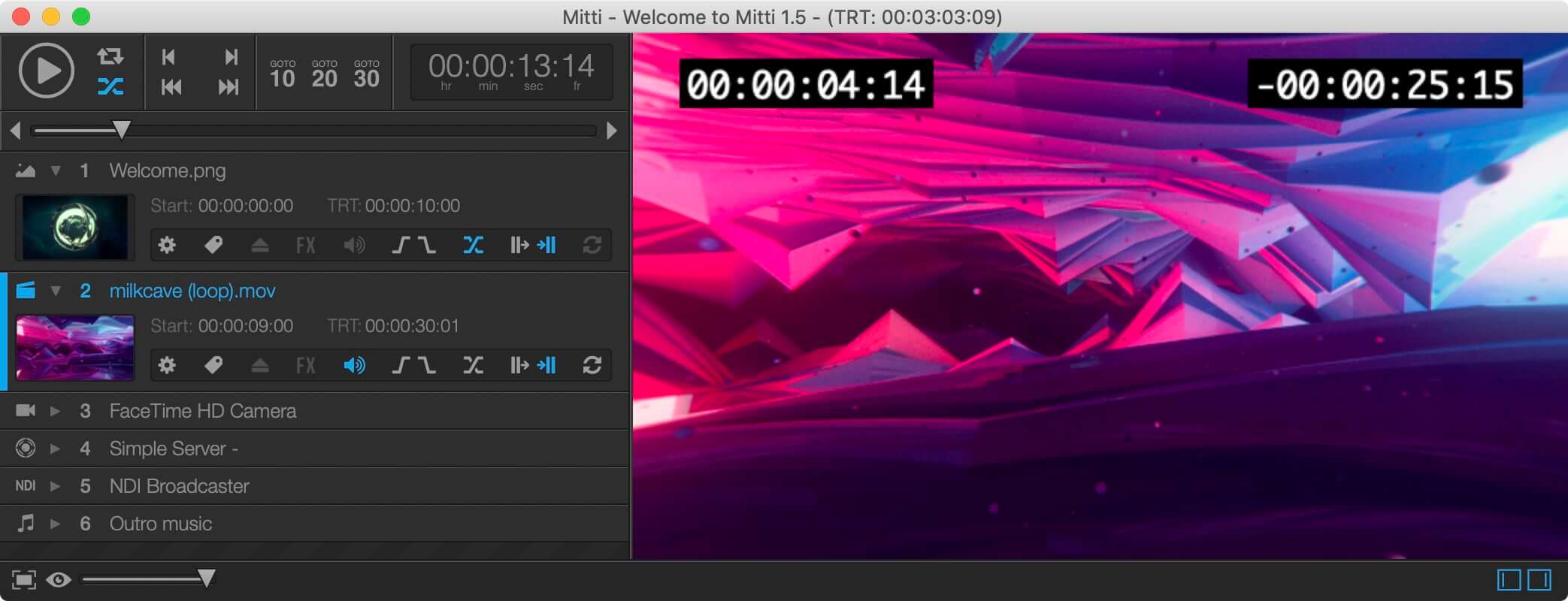Click the GOTO 20 button

[x=324, y=74]
